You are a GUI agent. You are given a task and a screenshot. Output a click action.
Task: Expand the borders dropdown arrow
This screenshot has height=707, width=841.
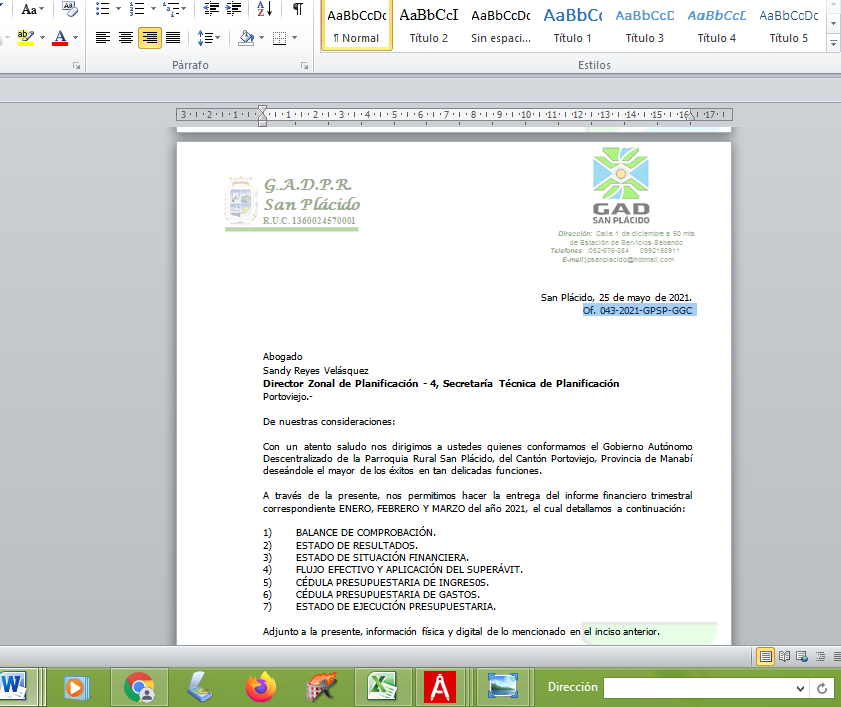click(293, 38)
